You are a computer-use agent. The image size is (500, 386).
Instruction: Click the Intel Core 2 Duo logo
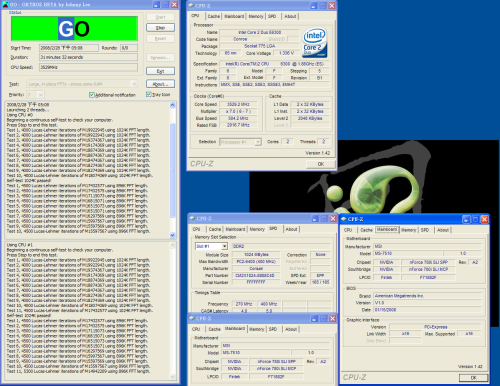coord(315,42)
